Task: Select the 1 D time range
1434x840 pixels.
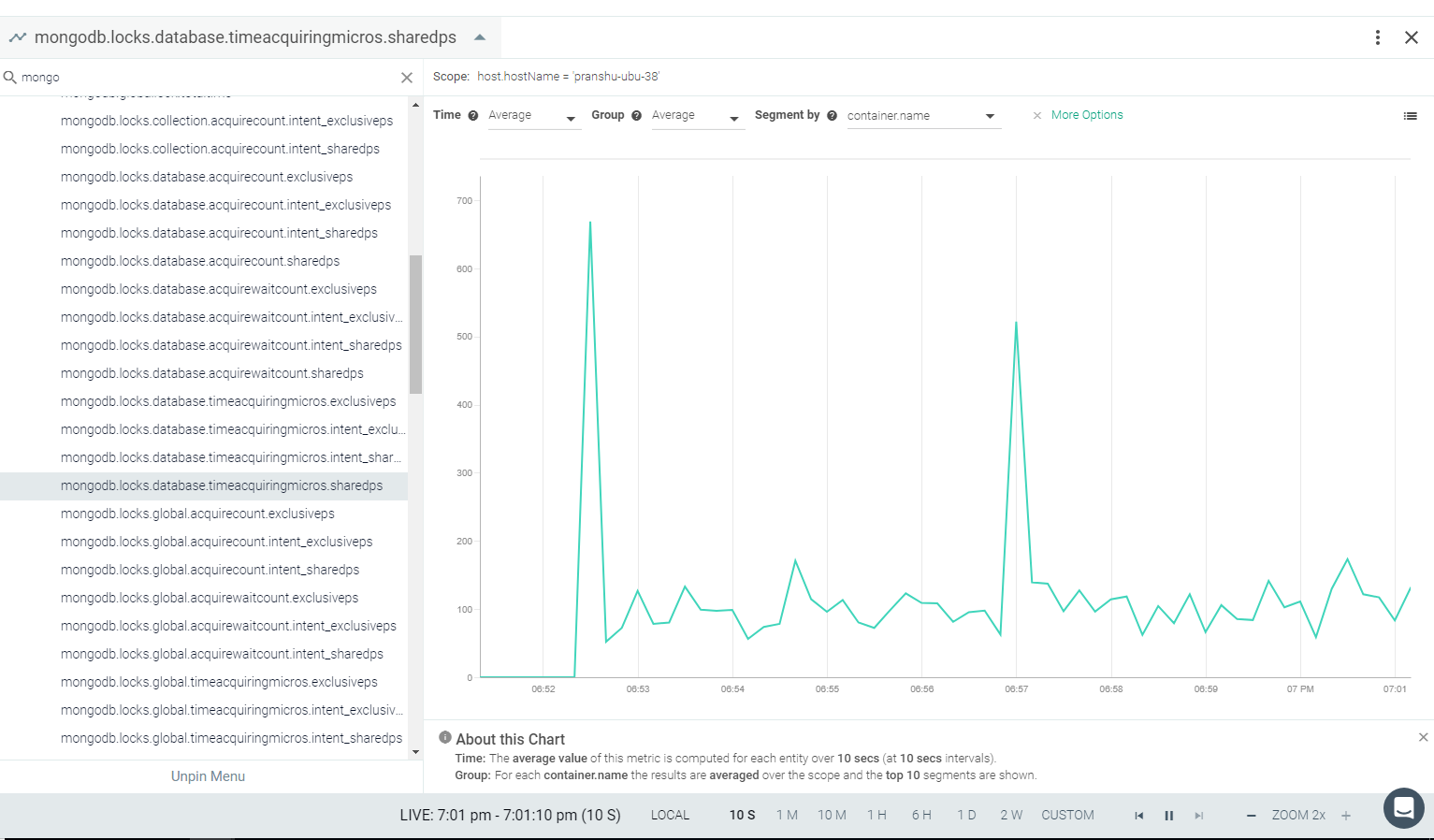Action: click(966, 815)
